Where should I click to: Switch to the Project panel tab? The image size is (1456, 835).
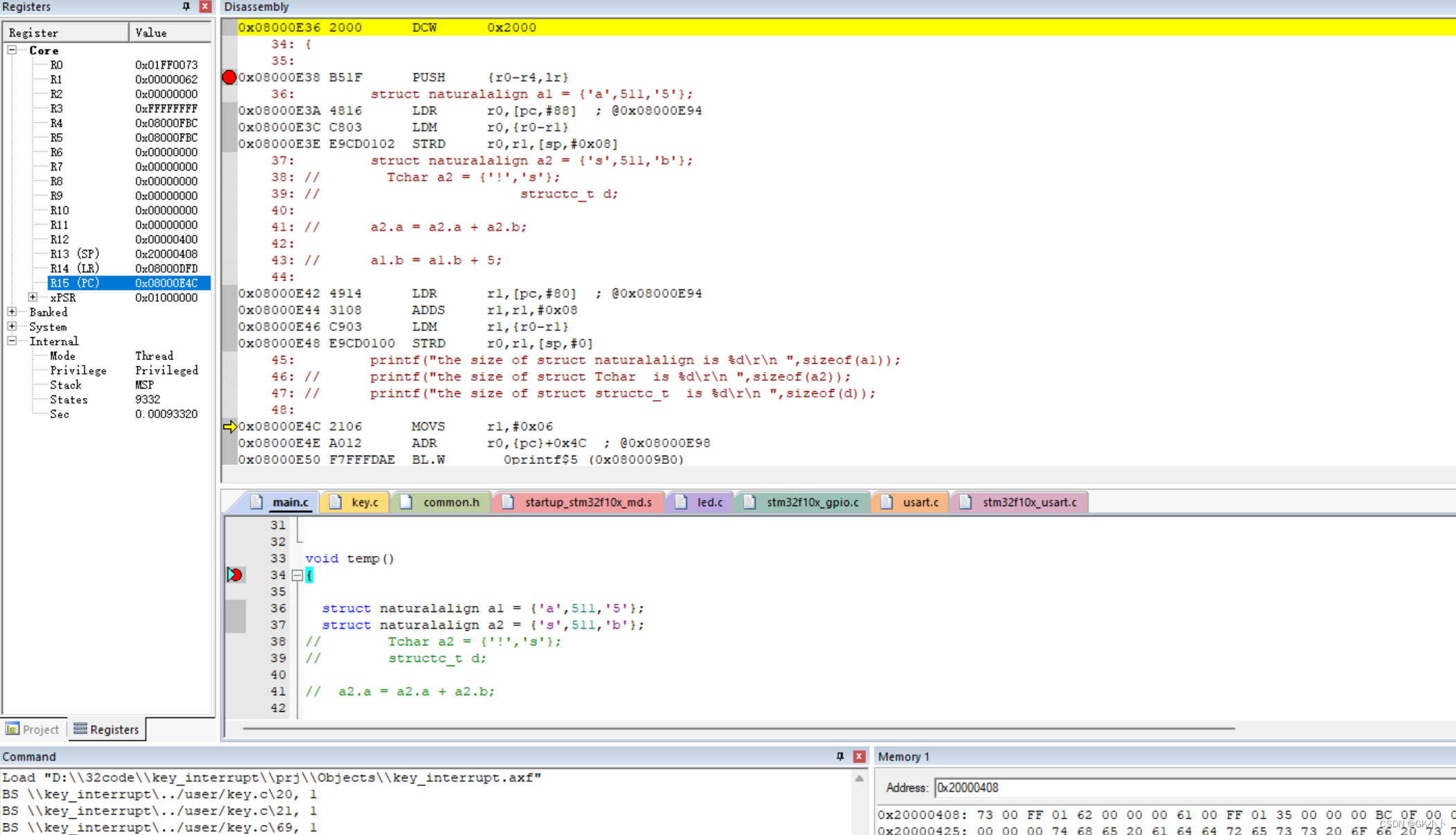[33, 729]
